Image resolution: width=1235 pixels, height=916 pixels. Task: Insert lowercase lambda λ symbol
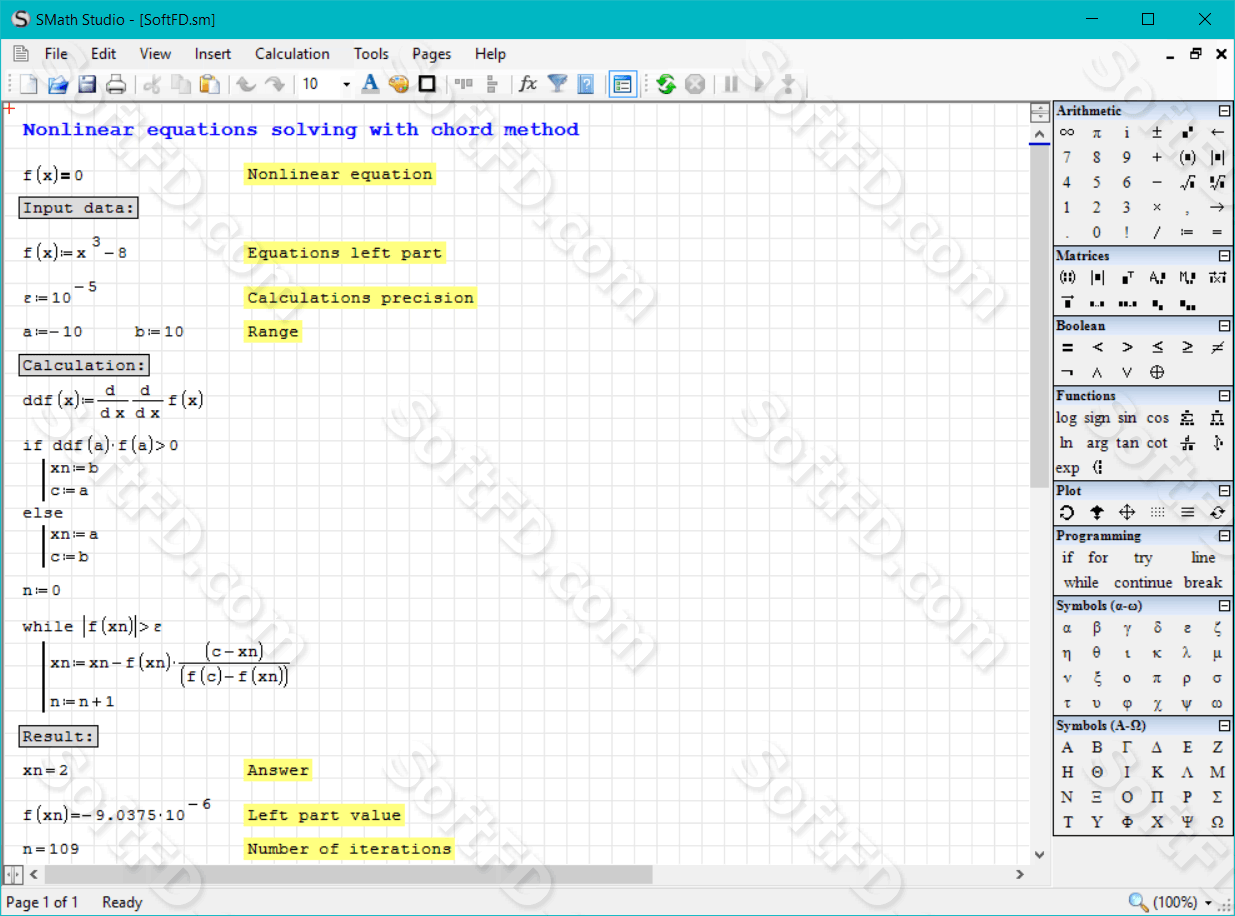(1187, 653)
